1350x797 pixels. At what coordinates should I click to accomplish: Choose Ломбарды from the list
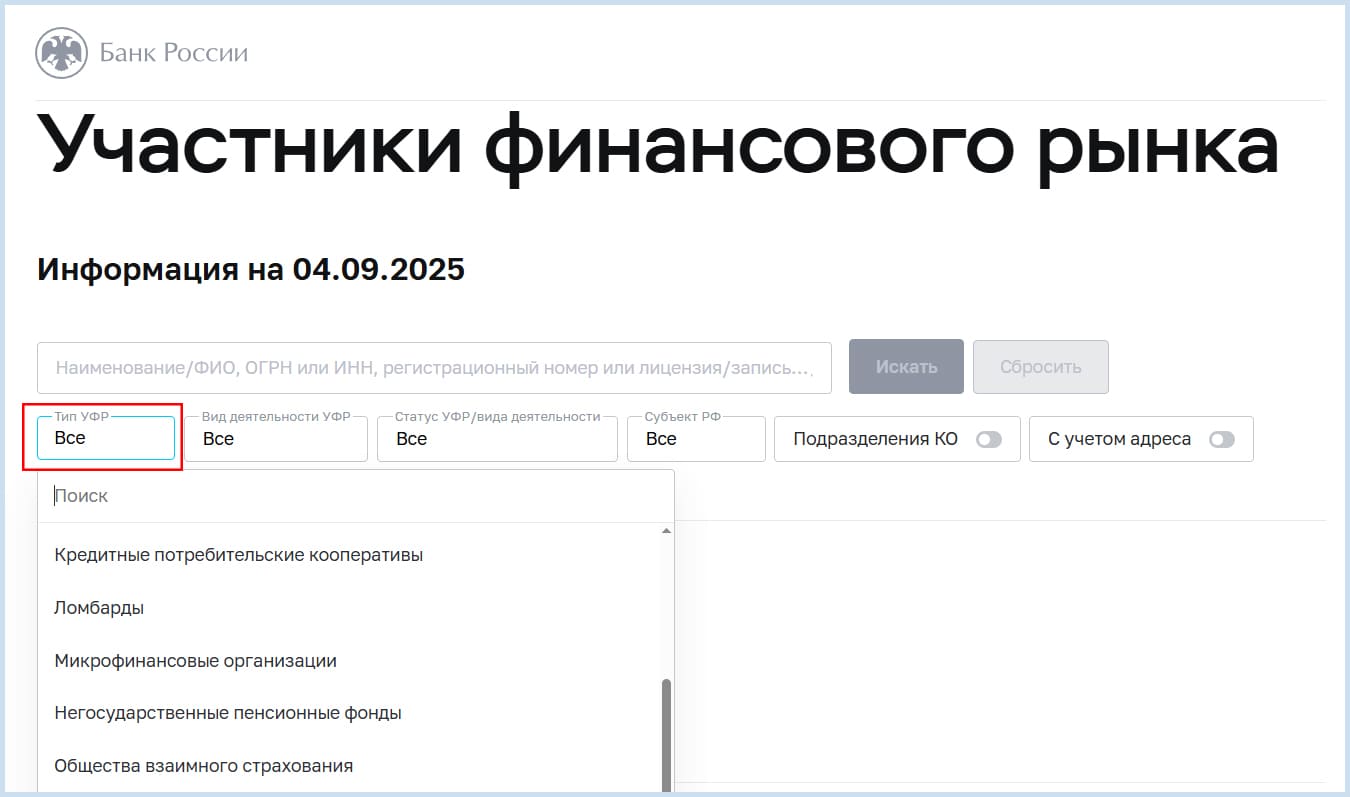(x=99, y=607)
